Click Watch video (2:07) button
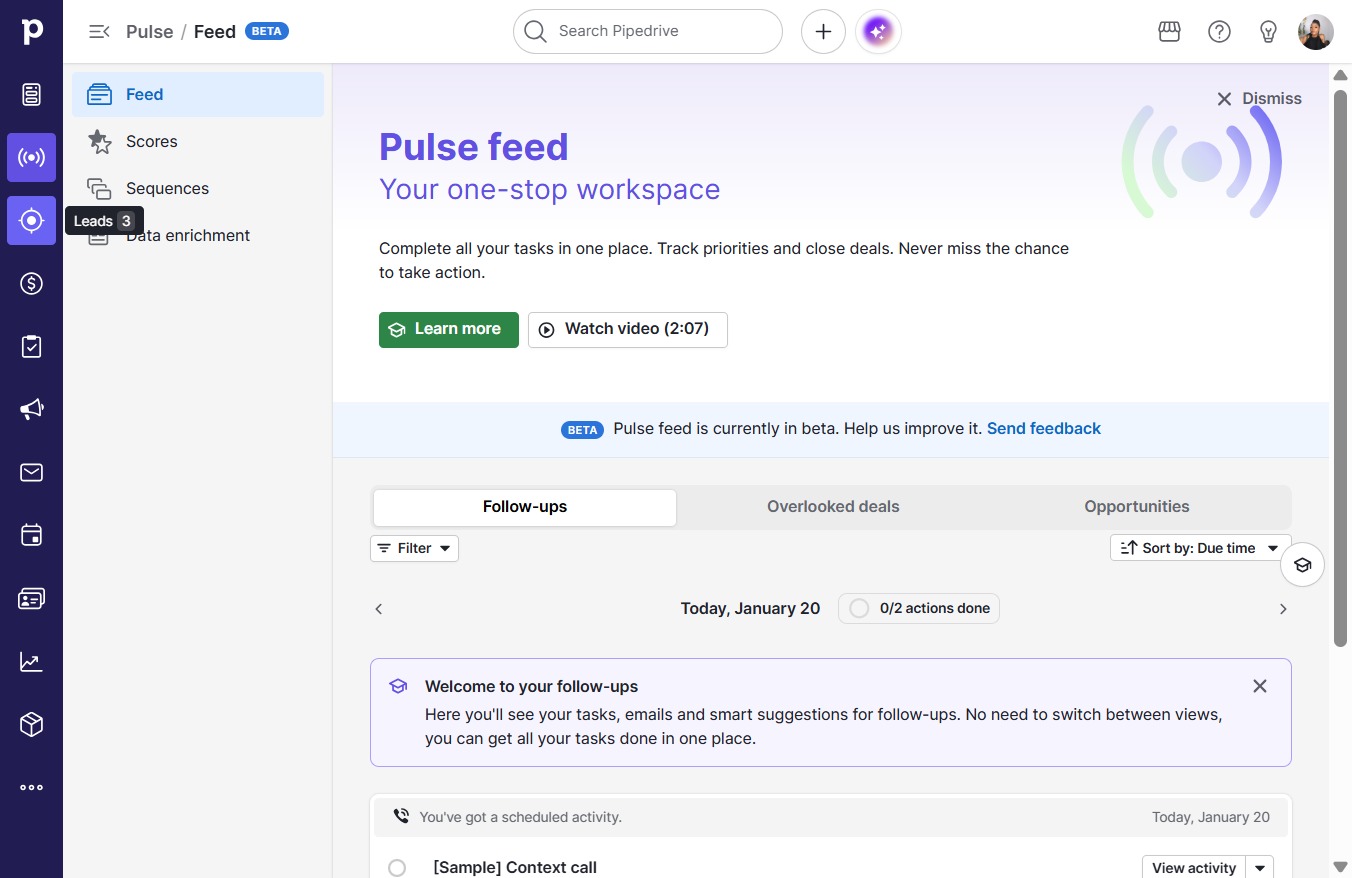Viewport: 1352px width, 878px height. pyautogui.click(x=628, y=330)
